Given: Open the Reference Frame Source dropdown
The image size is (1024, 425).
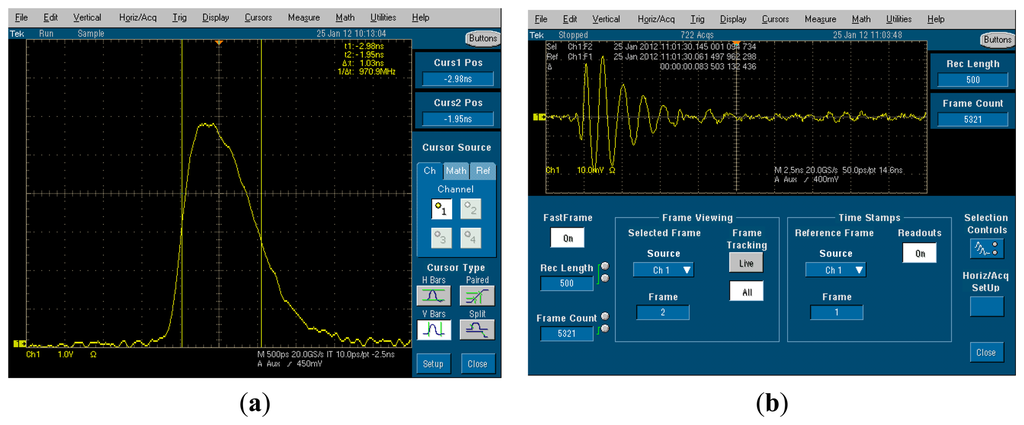Looking at the screenshot, I should [x=835, y=269].
